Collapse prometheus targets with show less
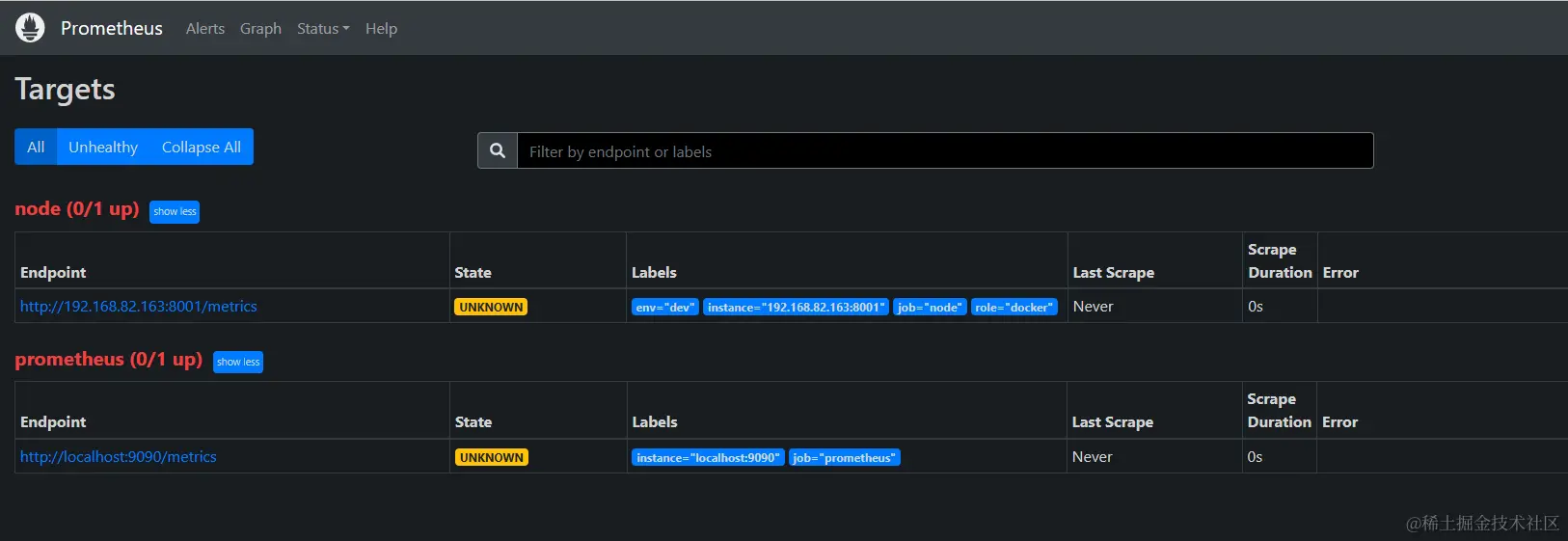The image size is (1568, 541). pyautogui.click(x=238, y=362)
